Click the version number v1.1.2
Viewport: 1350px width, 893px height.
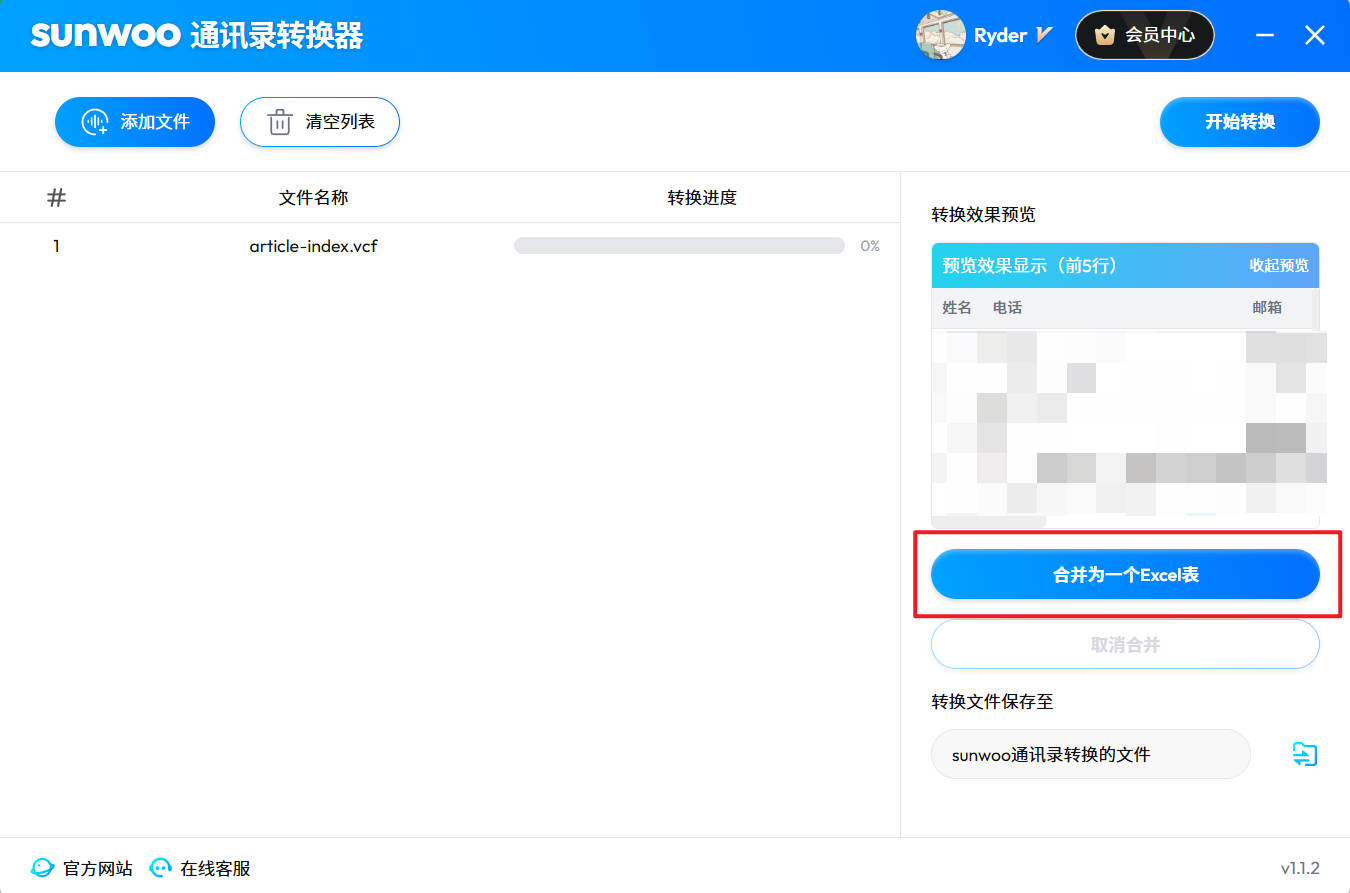click(x=1300, y=868)
